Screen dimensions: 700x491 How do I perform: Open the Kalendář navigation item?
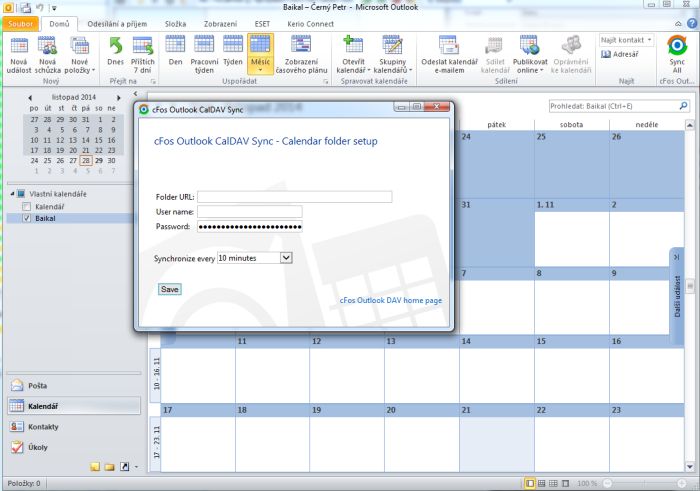point(74,406)
